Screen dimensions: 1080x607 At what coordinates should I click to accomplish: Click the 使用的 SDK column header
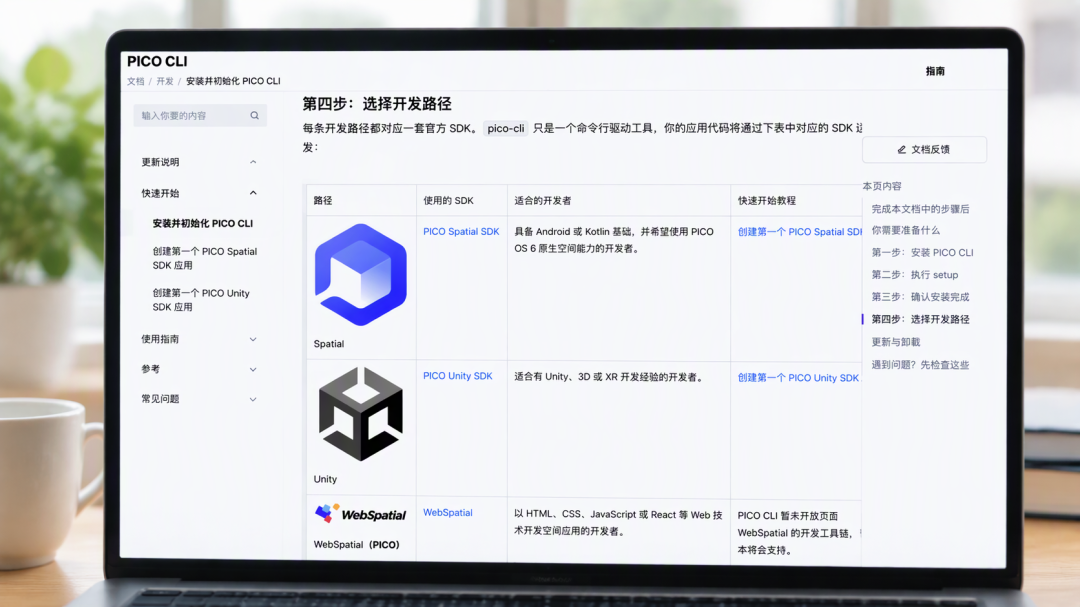coord(448,200)
